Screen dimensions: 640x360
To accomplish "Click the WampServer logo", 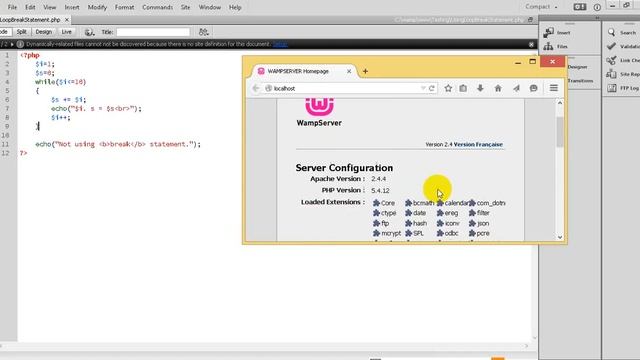I will coord(319,112).
